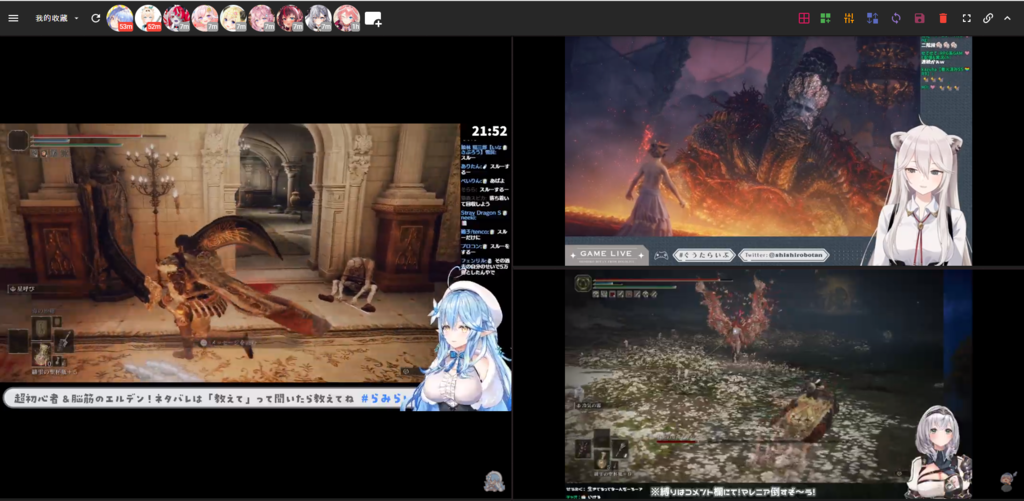Click the blue reorder videos icon
This screenshot has height=501, width=1024.
(872, 18)
